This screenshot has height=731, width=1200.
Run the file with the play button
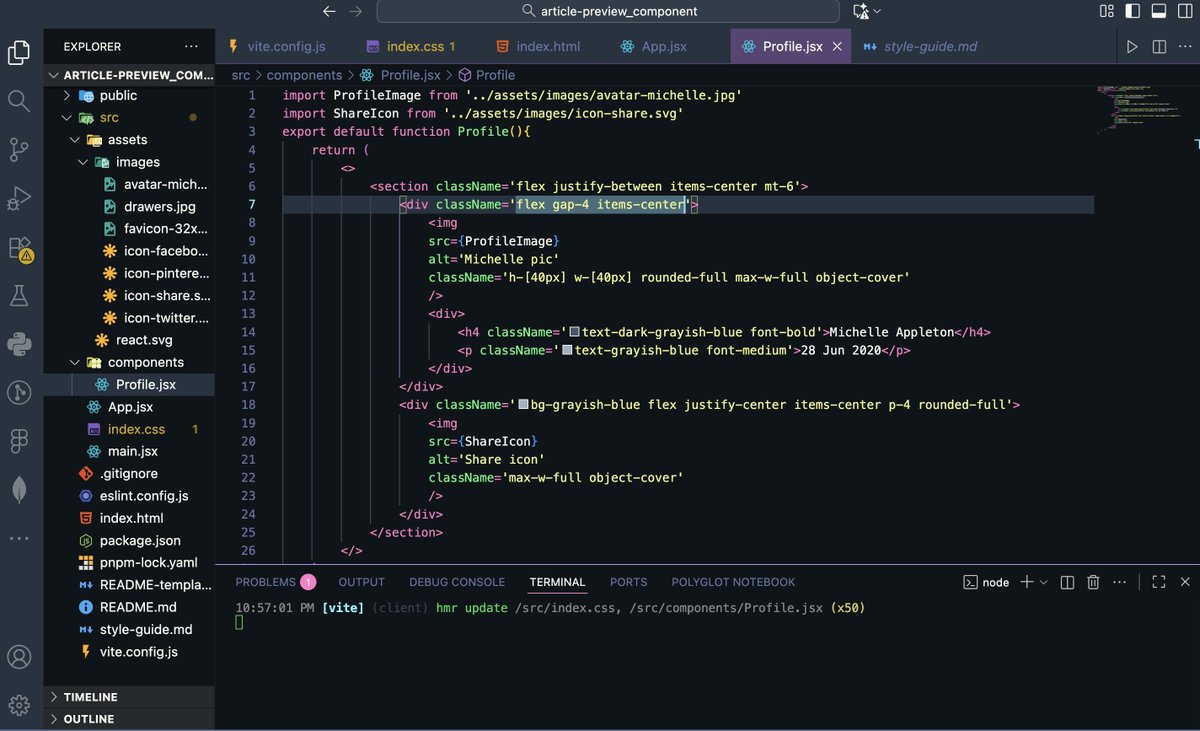(x=1132, y=47)
